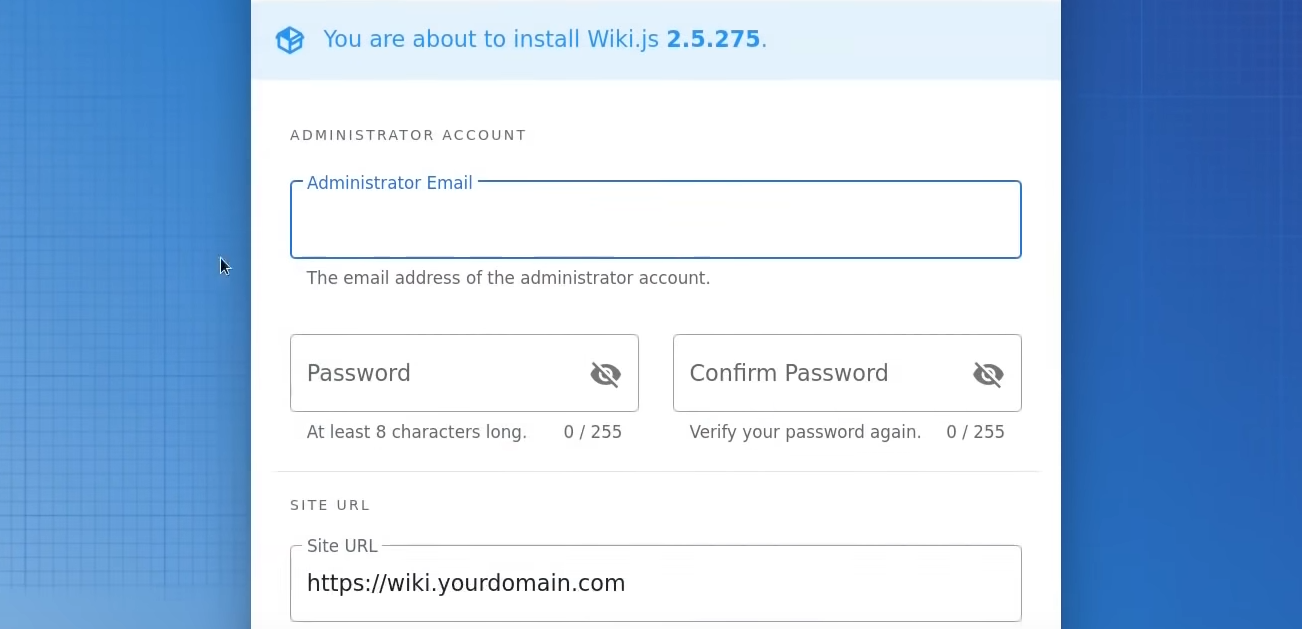This screenshot has width=1302, height=629.
Task: Click the Site URL text field
Action: click(x=655, y=583)
